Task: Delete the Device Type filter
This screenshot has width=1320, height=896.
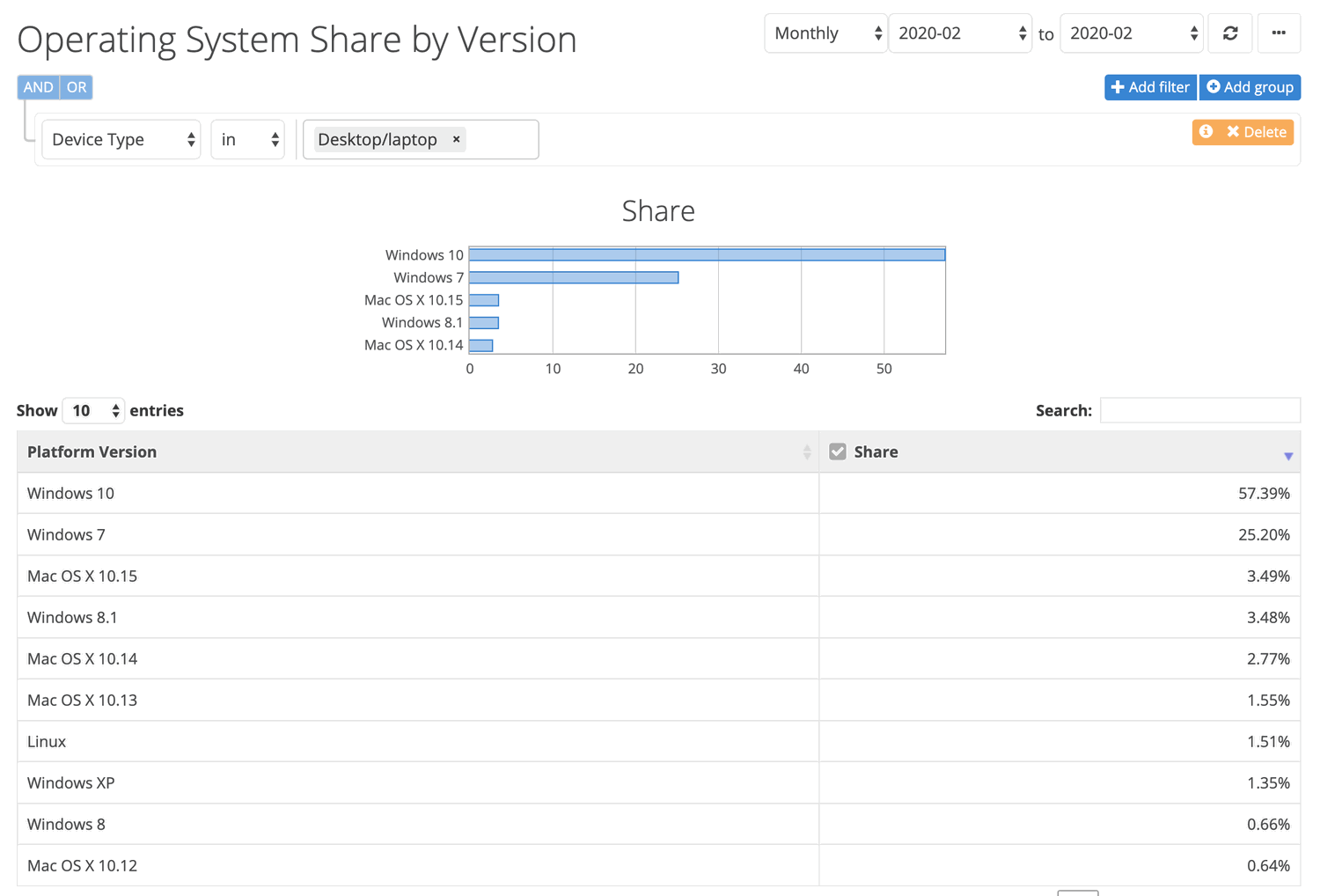Action: (x=1257, y=132)
